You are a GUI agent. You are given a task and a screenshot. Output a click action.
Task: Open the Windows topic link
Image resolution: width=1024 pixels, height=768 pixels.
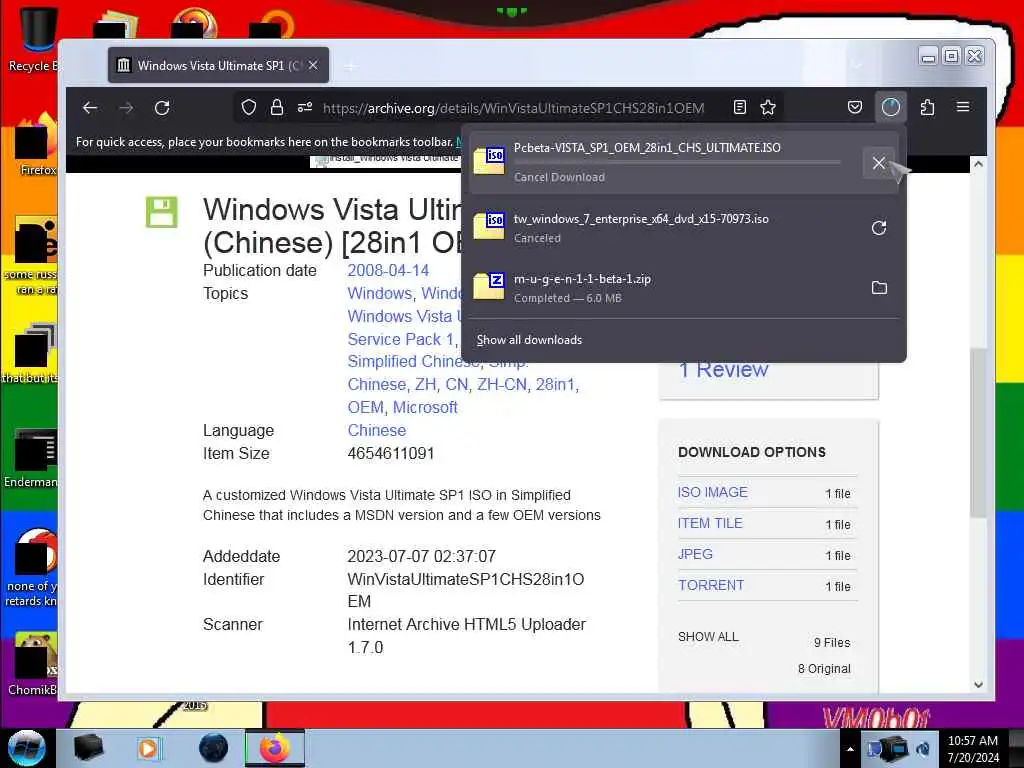(379, 293)
